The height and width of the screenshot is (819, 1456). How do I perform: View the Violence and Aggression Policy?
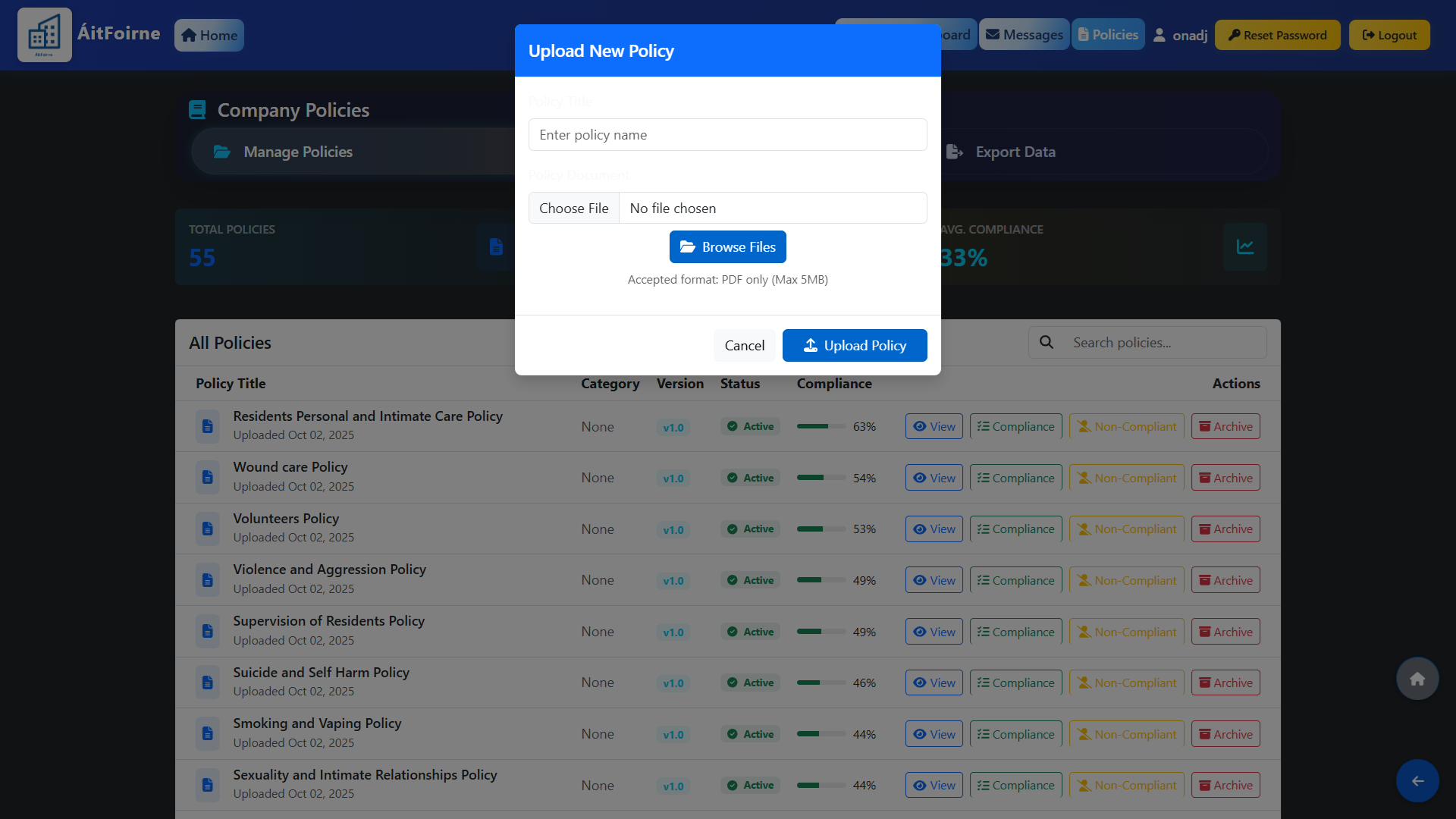coord(934,580)
